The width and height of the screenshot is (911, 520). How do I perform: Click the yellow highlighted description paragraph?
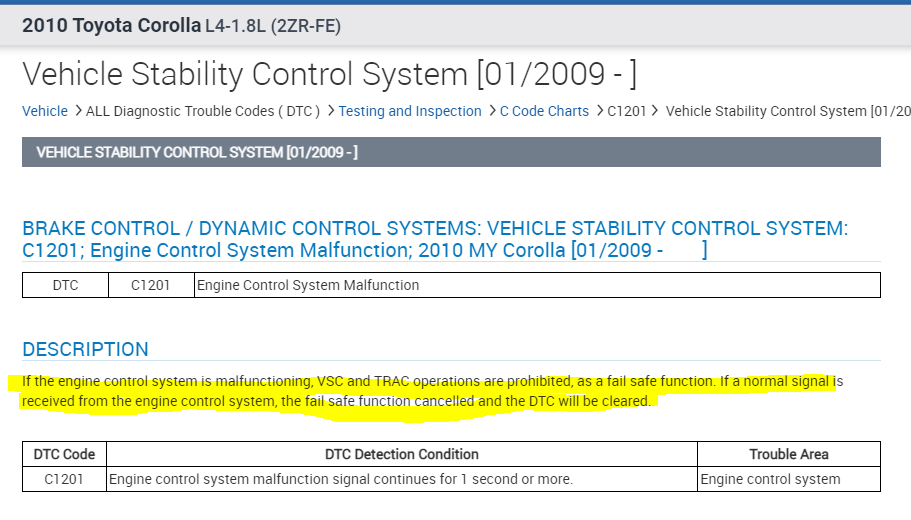[420, 391]
